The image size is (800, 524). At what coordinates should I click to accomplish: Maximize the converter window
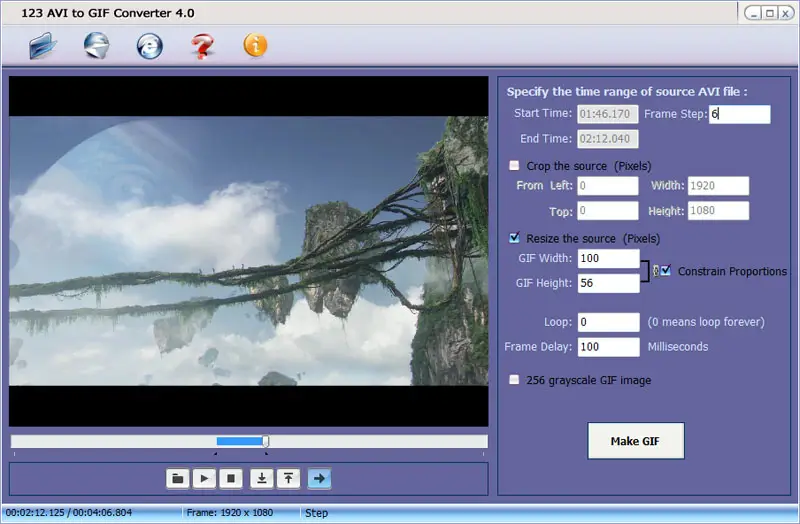coord(770,13)
